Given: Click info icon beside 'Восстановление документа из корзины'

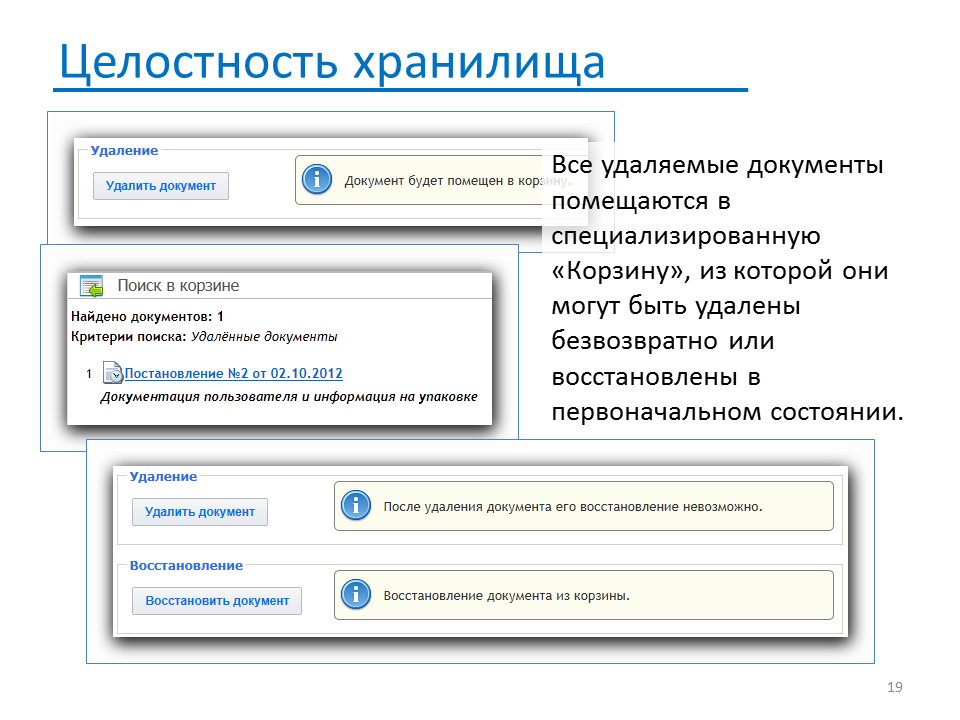Looking at the screenshot, I should click(x=356, y=594).
